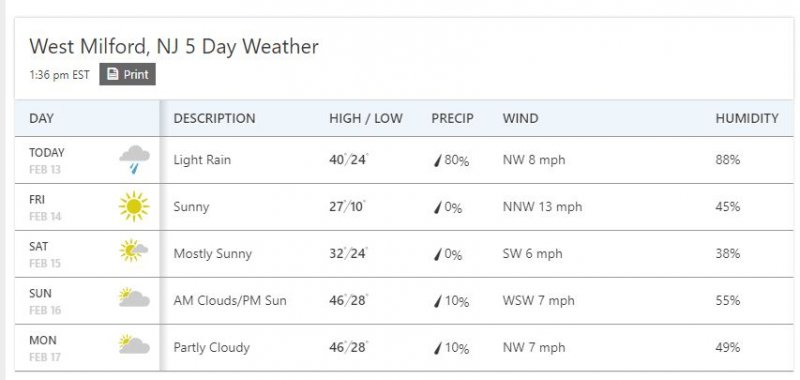
Task: Click the West Milford 5 Day Weather heading
Action: point(174,46)
